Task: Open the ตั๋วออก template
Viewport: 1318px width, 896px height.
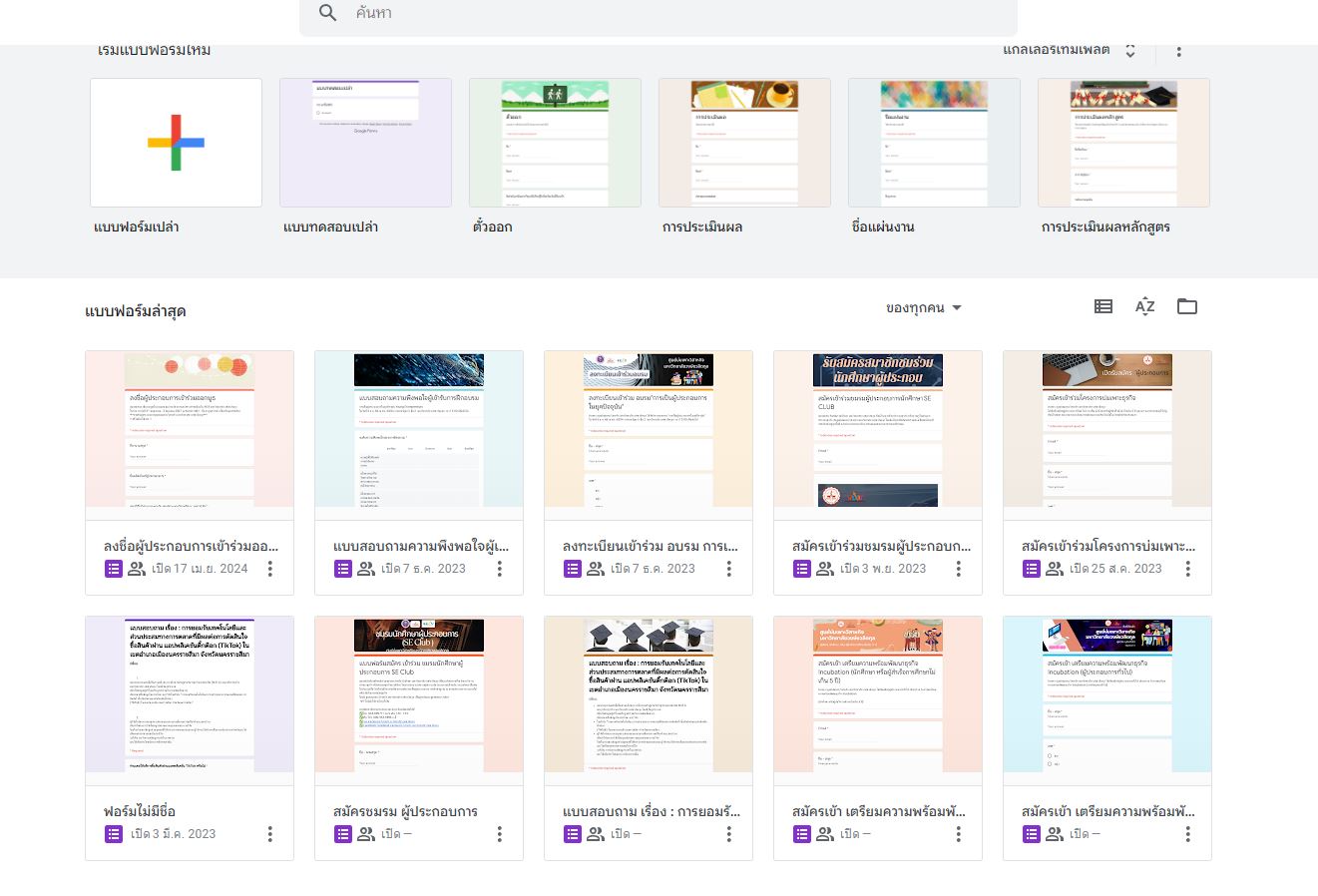Action: [555, 143]
